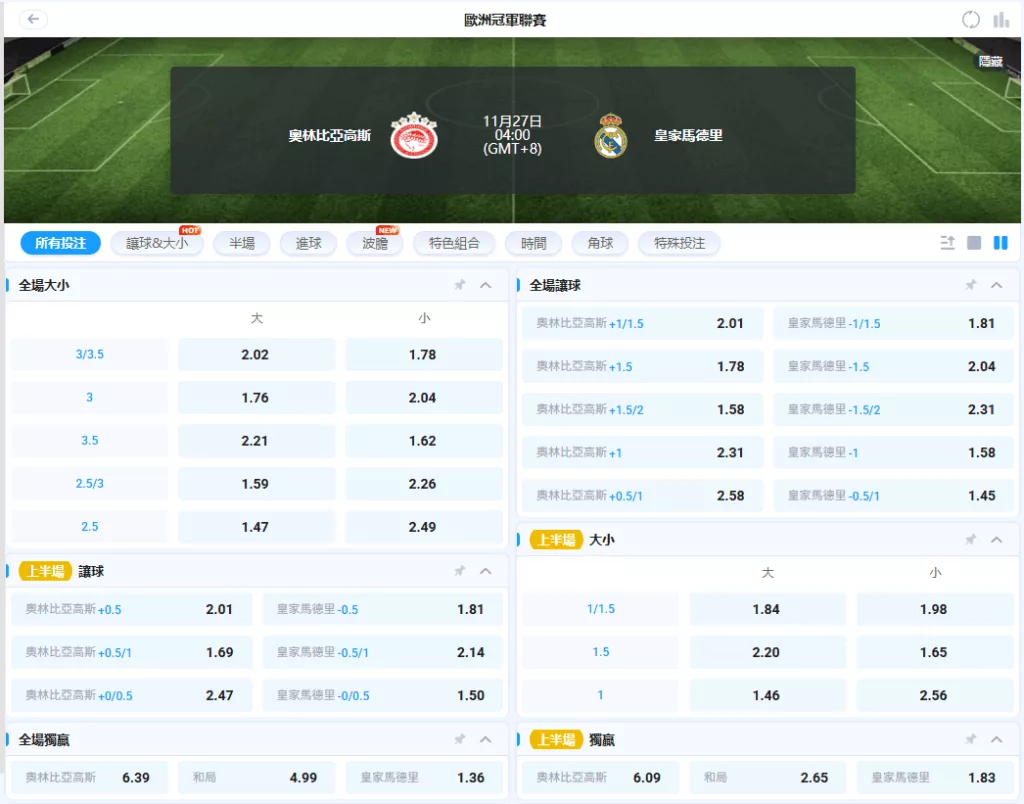The width and height of the screenshot is (1024, 804).
Task: Pin the 全場大小 panel
Action: tap(460, 285)
